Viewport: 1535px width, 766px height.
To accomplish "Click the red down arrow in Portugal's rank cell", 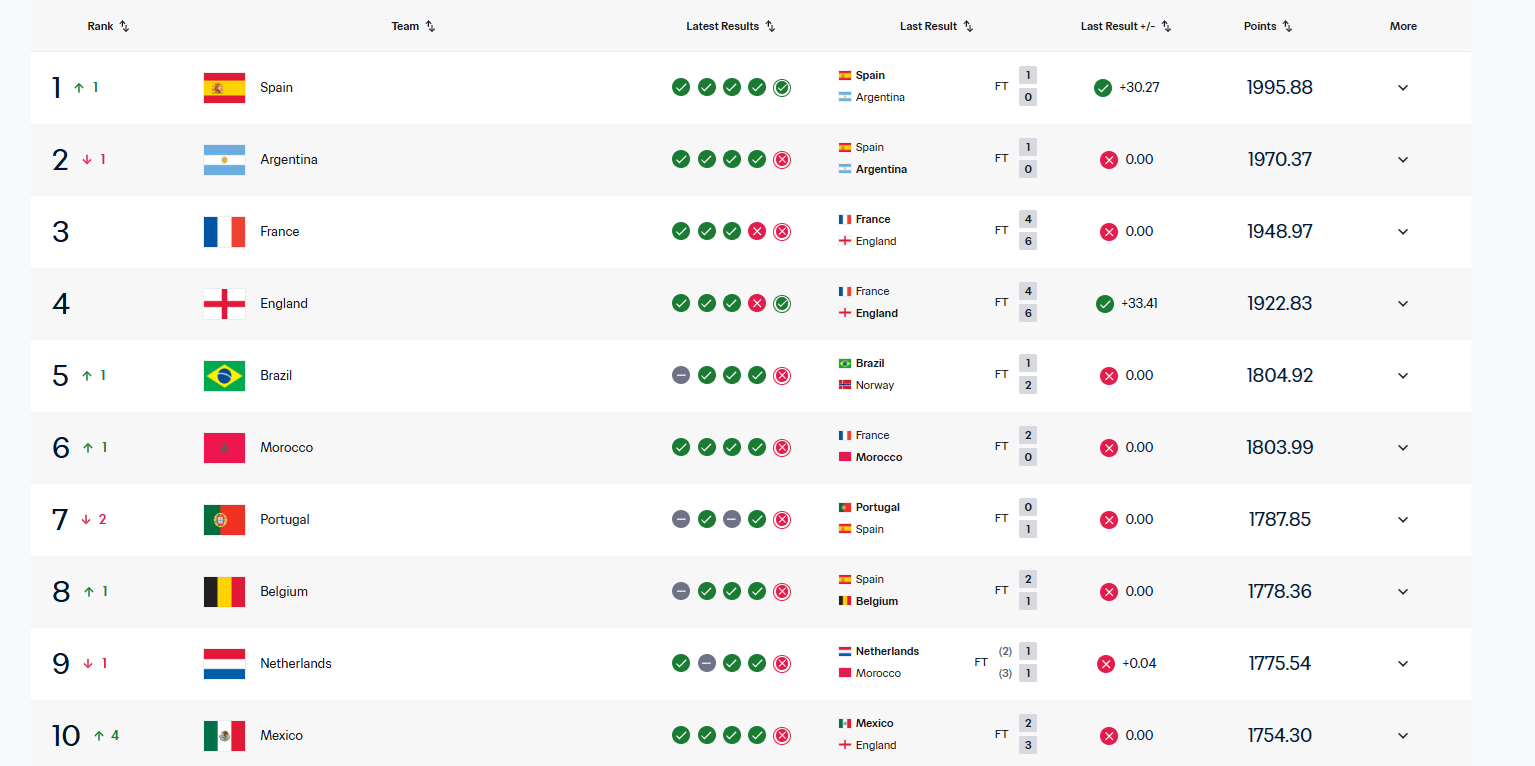I will coord(86,520).
